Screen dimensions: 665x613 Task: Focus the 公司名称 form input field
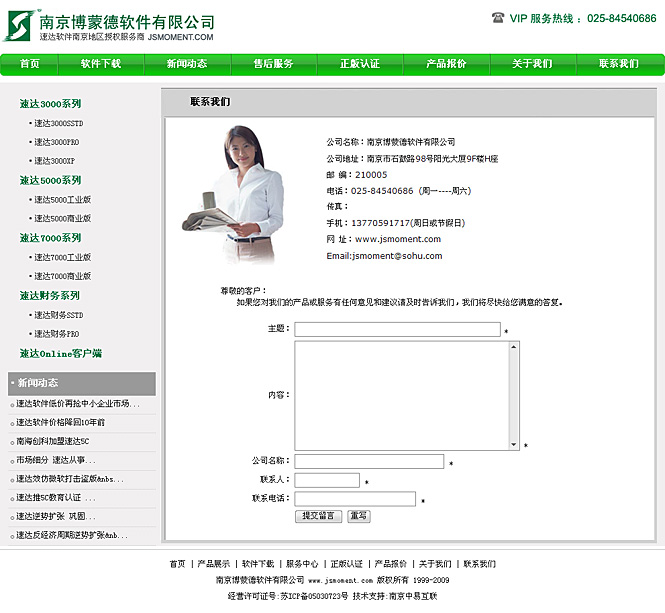coord(369,462)
